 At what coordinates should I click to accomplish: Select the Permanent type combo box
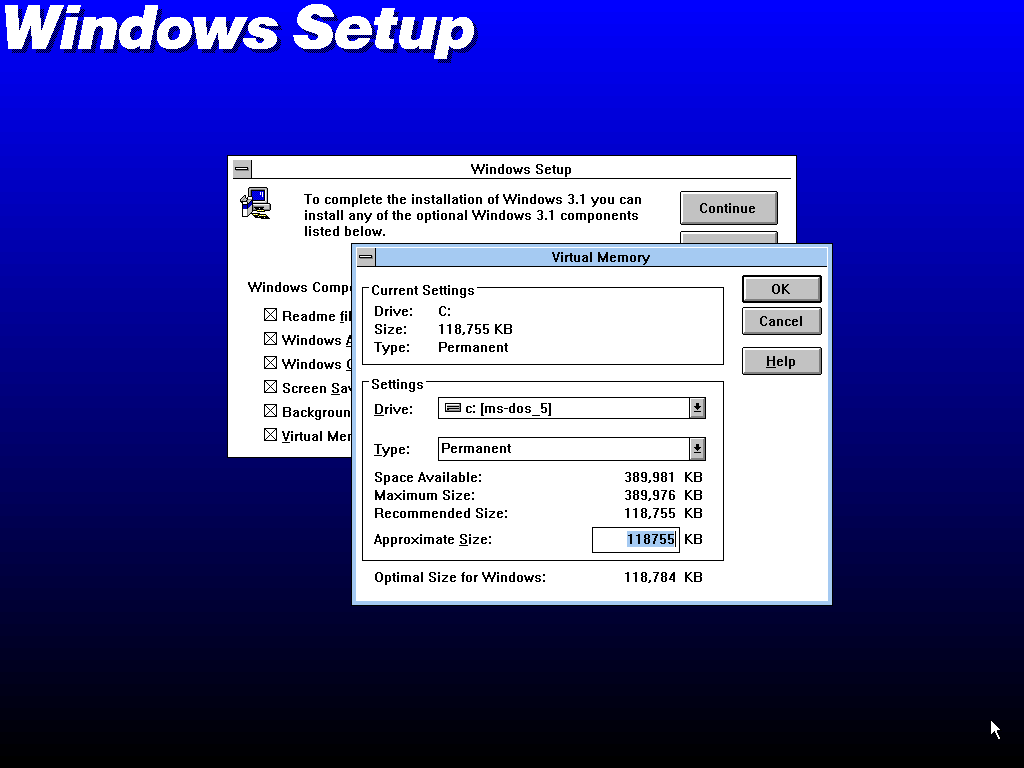571,449
